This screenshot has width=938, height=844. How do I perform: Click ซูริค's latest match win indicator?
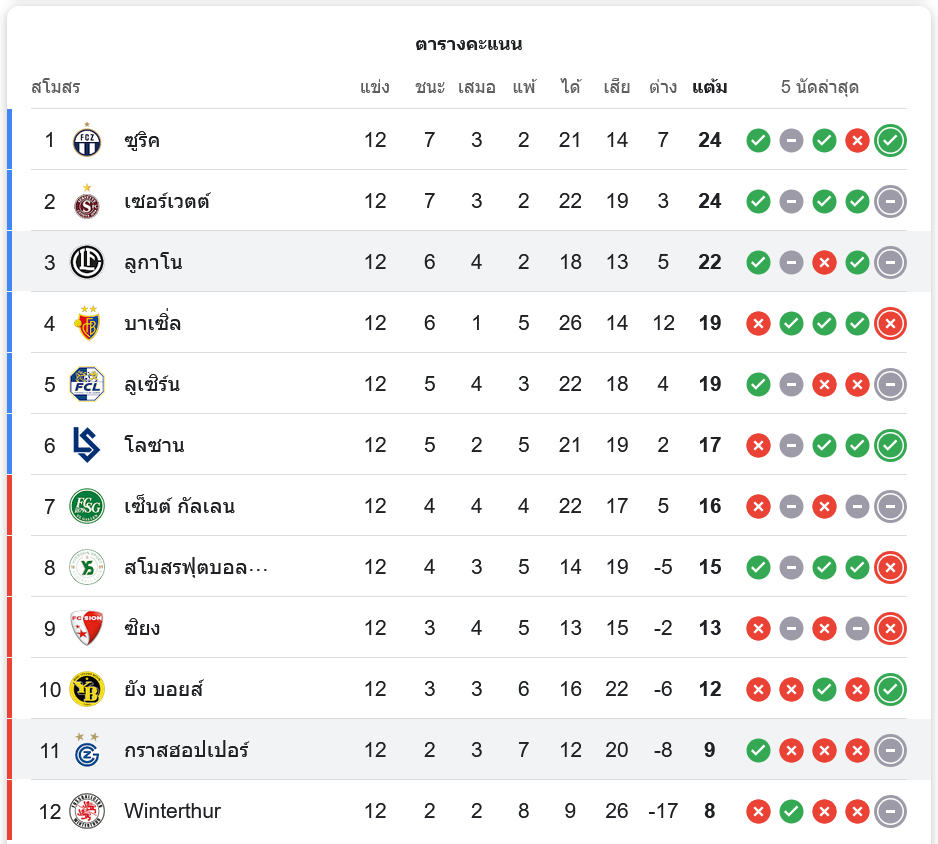coord(890,141)
